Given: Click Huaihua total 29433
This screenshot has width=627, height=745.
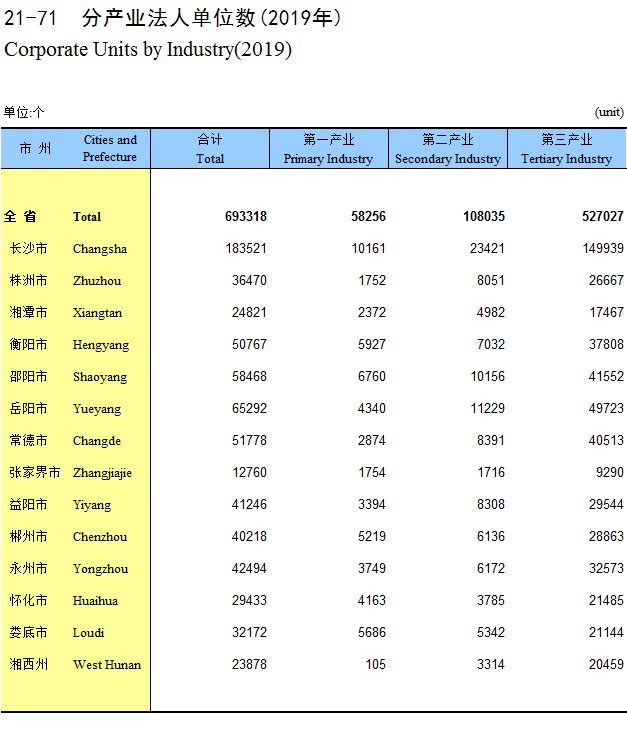Looking at the screenshot, I should (x=249, y=601).
